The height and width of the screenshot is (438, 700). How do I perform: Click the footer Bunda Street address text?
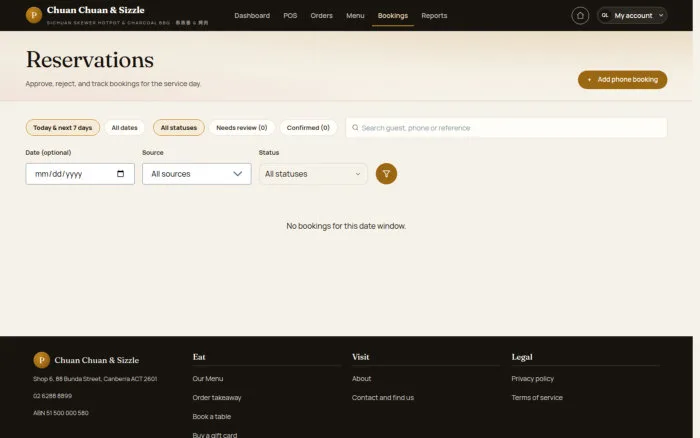pos(95,379)
